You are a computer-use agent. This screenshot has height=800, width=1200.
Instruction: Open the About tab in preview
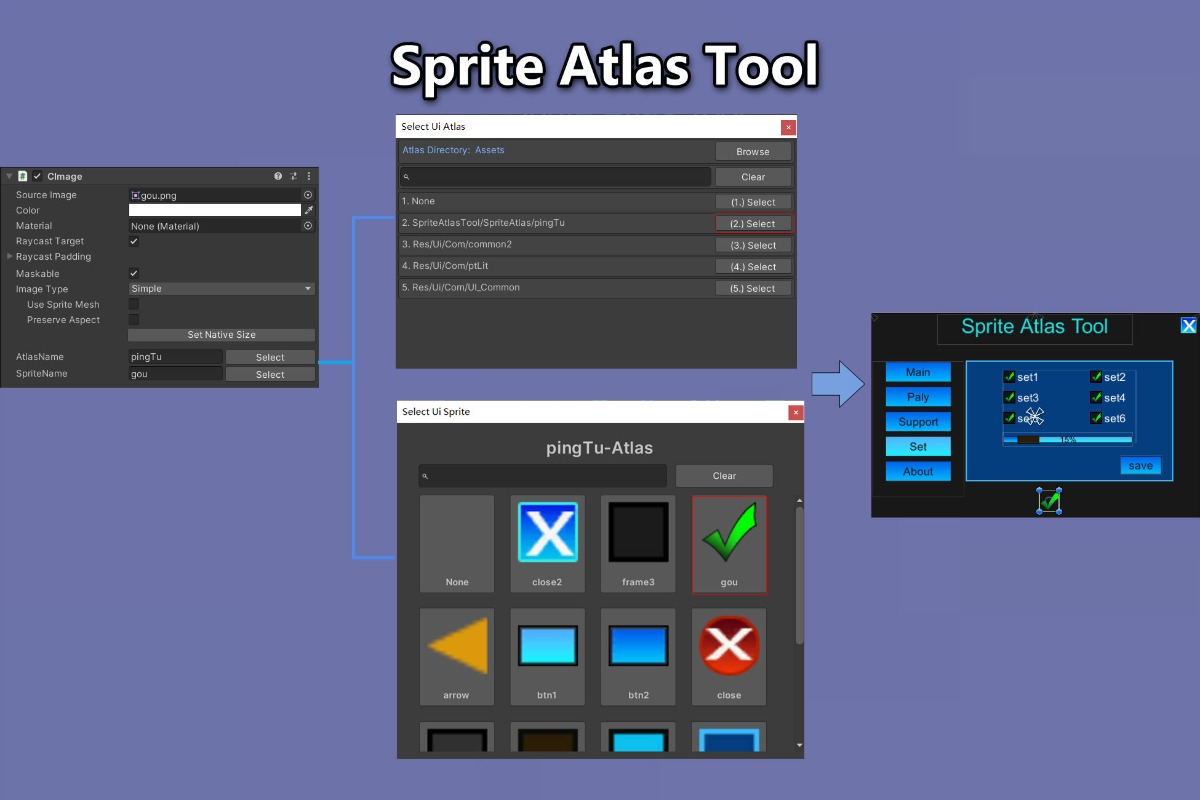pyautogui.click(x=918, y=472)
